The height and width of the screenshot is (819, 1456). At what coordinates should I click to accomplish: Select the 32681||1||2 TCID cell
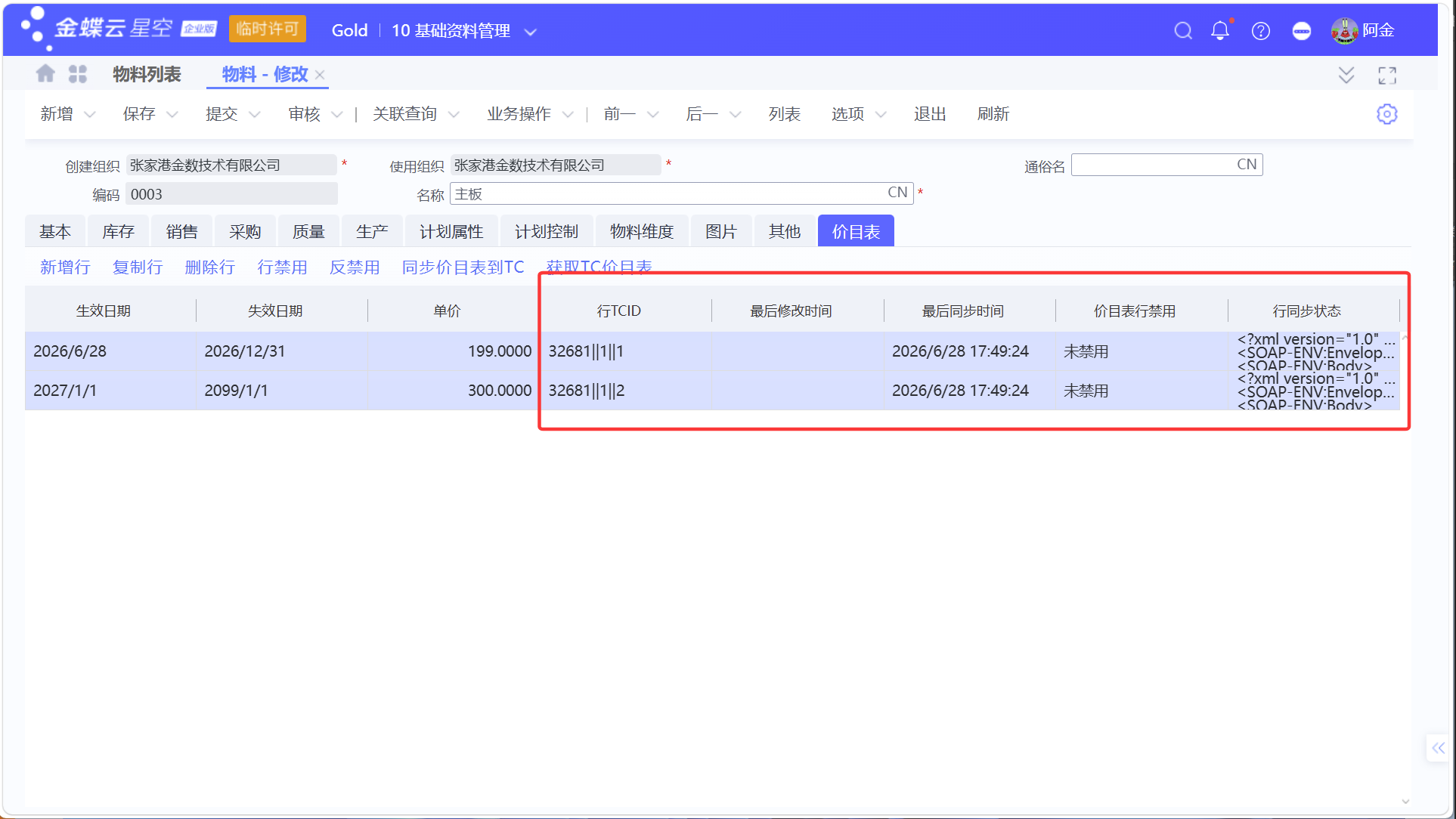[x=627, y=391]
